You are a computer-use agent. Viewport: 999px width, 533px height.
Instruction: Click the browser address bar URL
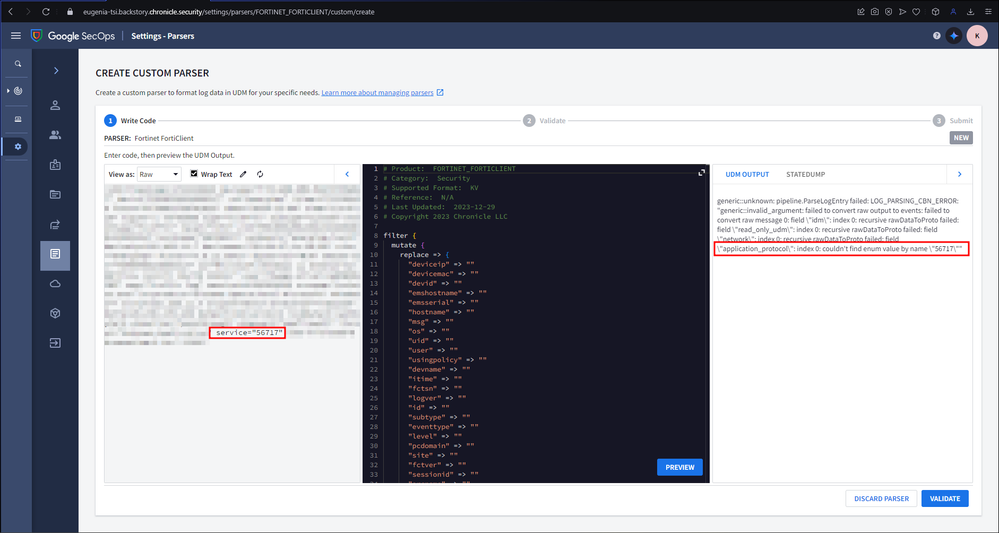pyautogui.click(x=229, y=11)
